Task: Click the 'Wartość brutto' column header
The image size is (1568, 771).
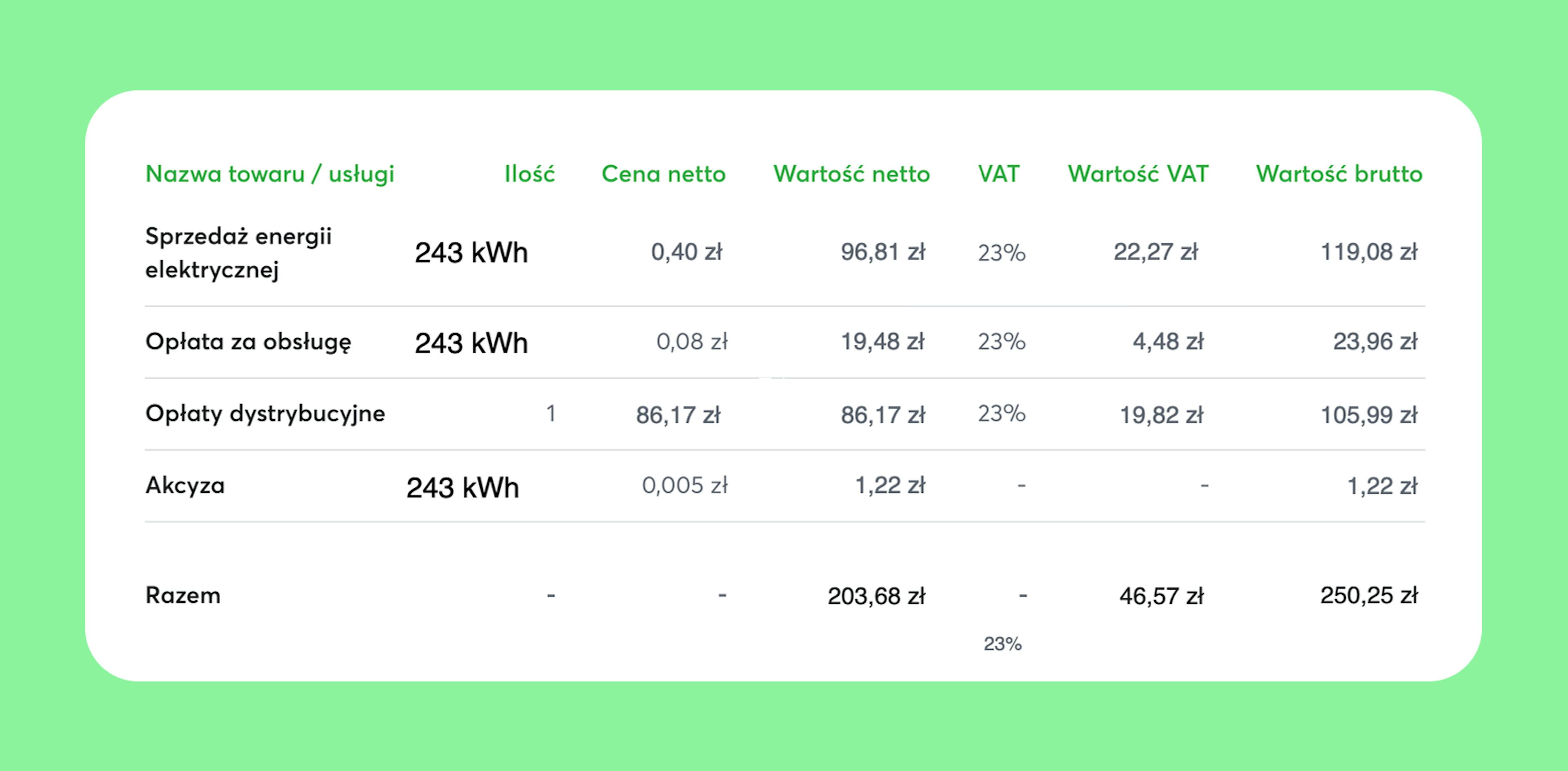Action: 1339,174
